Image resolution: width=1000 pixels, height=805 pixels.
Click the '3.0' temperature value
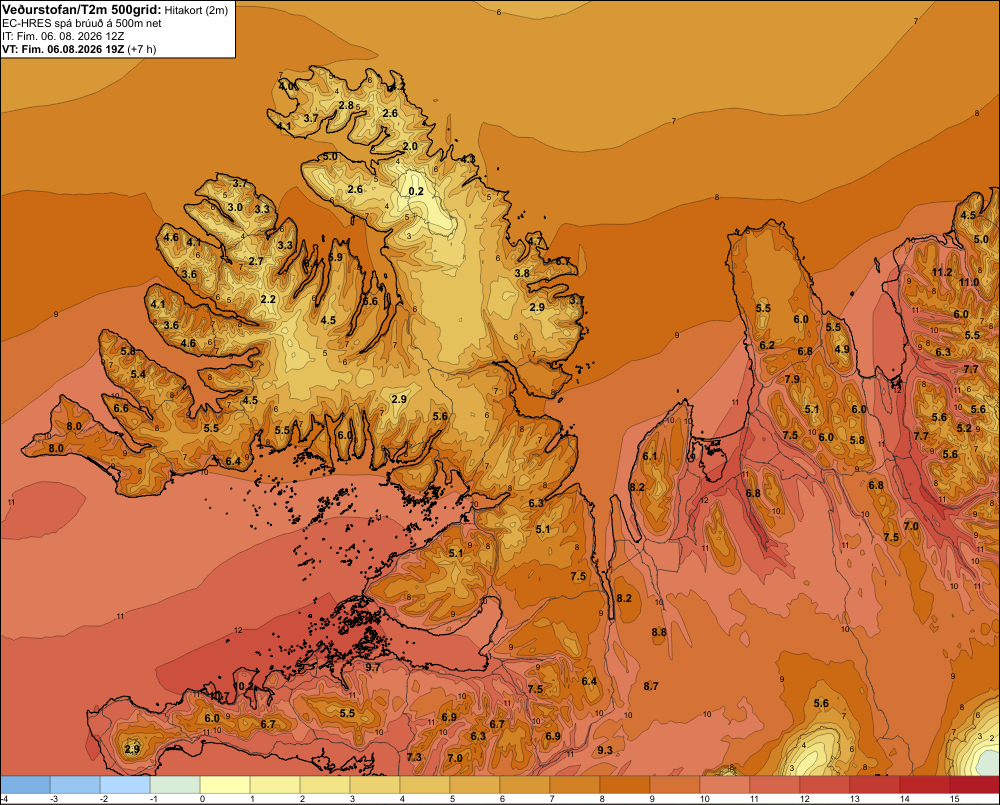[x=235, y=207]
